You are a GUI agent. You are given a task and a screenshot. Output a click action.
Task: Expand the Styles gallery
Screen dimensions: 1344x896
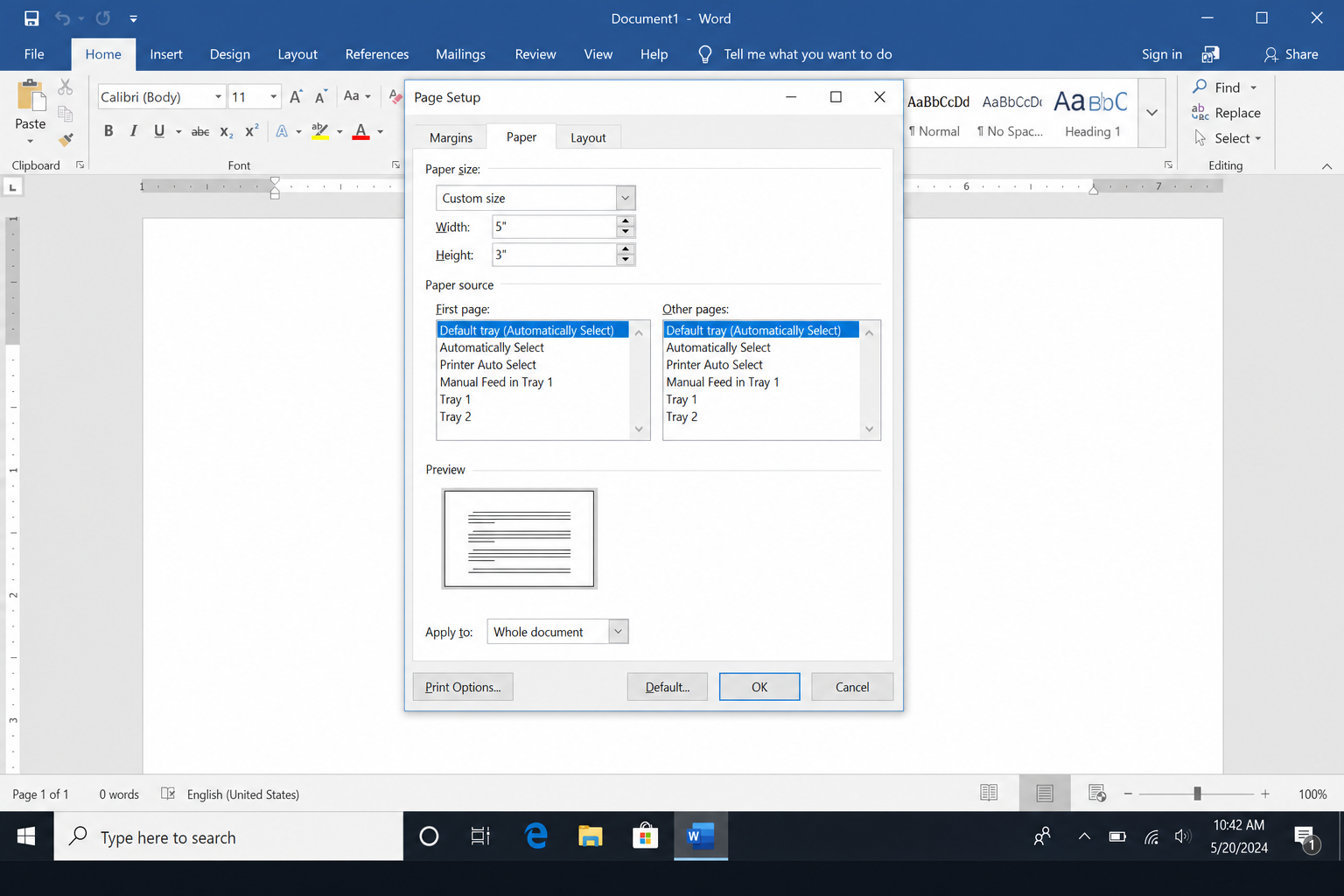[x=1151, y=112]
